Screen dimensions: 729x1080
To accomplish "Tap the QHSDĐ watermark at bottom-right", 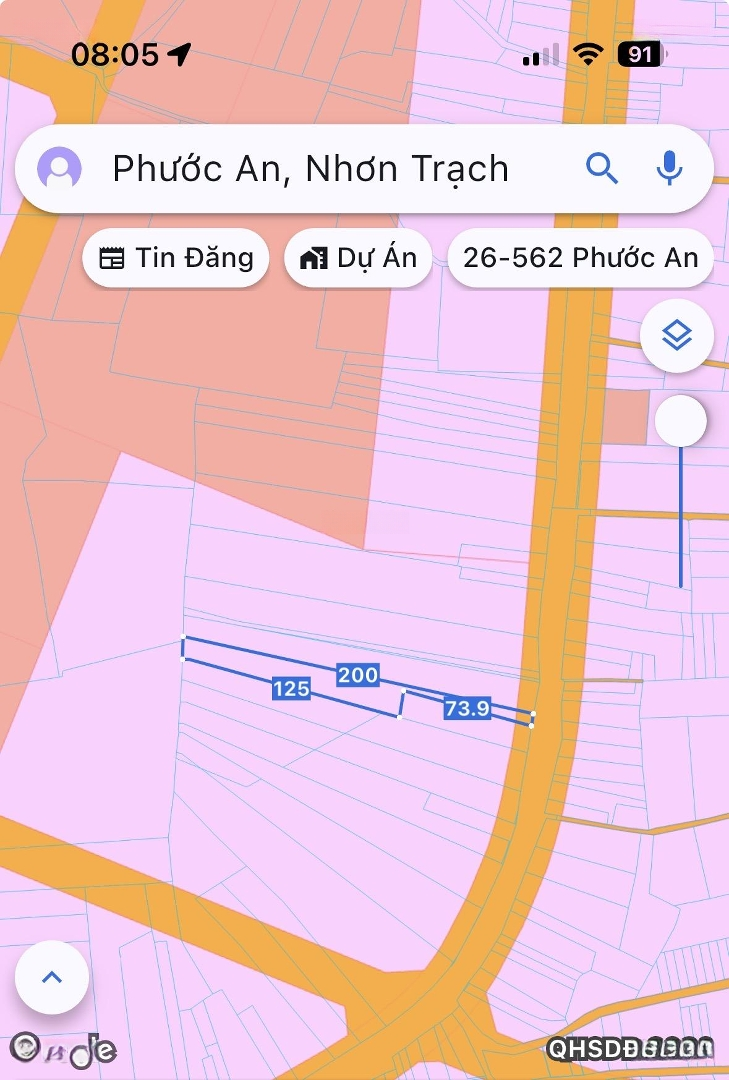I will pyautogui.click(x=632, y=1048).
